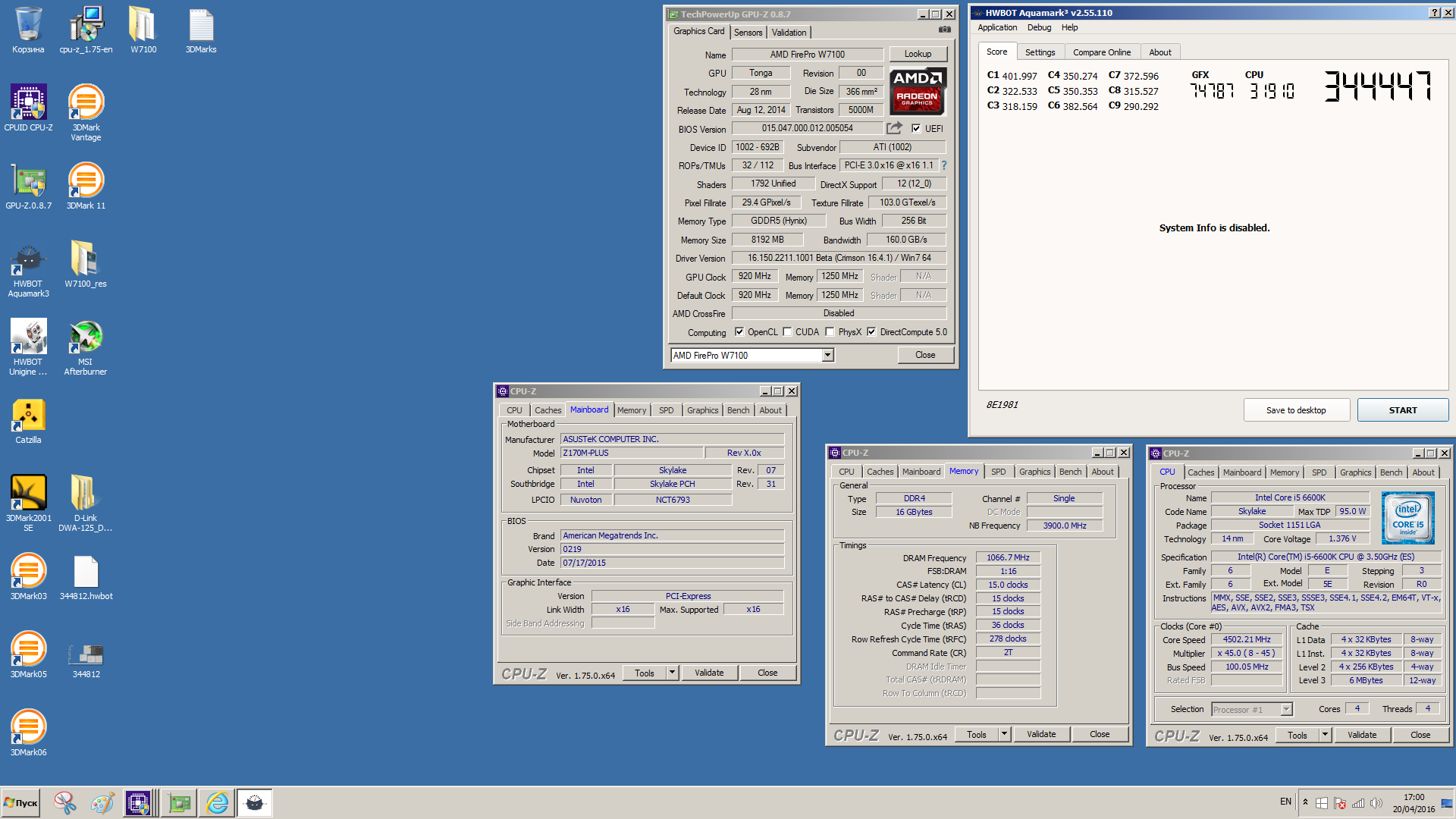Toggle the PhysX checkbox

(x=830, y=332)
